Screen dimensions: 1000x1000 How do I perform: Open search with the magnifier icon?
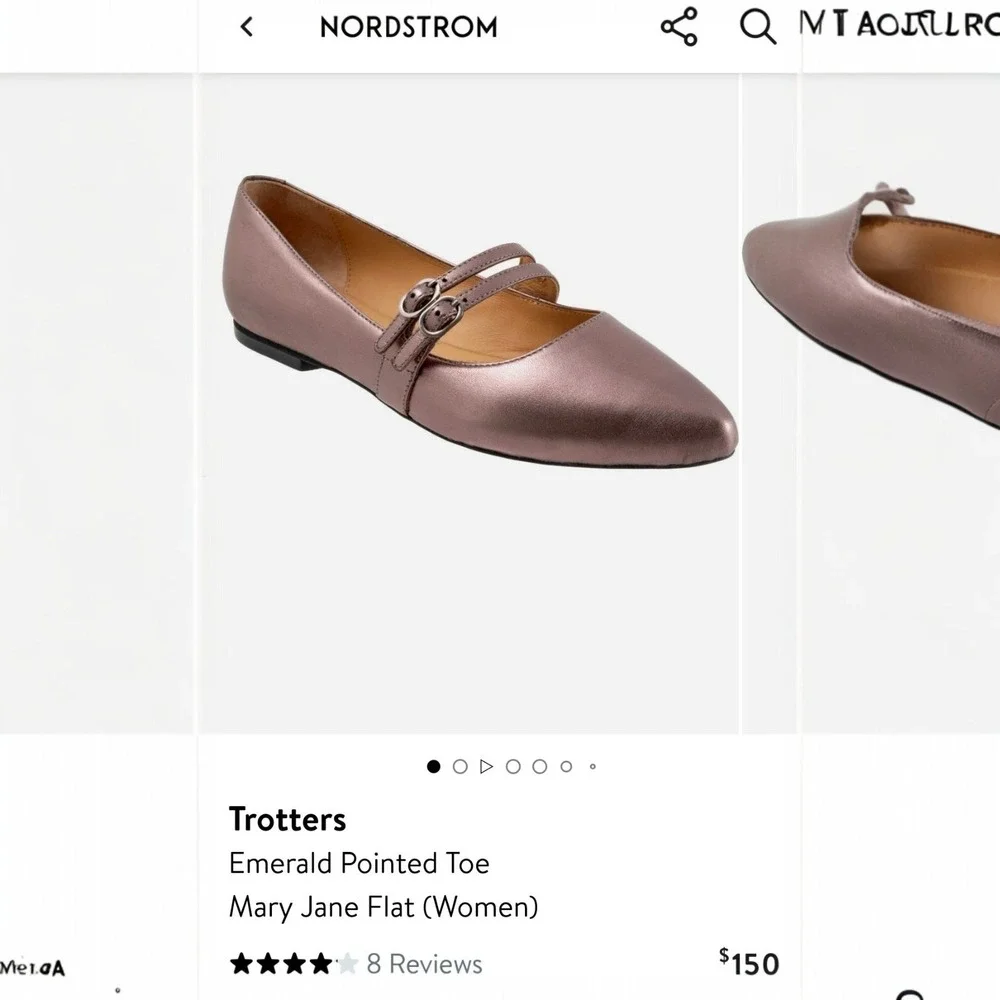[x=758, y=27]
